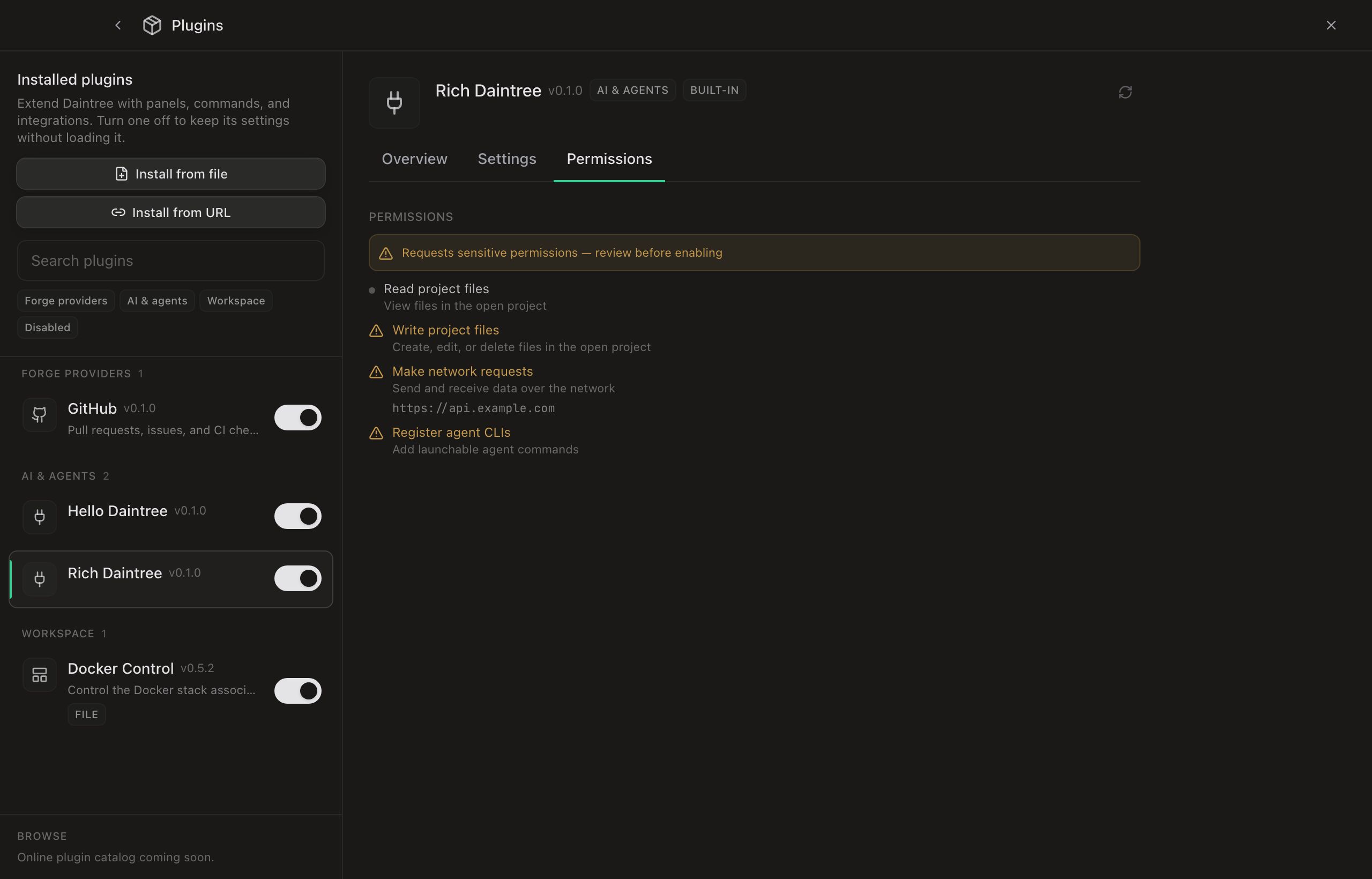
Task: Click the AI & AGENTS badge in header
Action: 632,90
